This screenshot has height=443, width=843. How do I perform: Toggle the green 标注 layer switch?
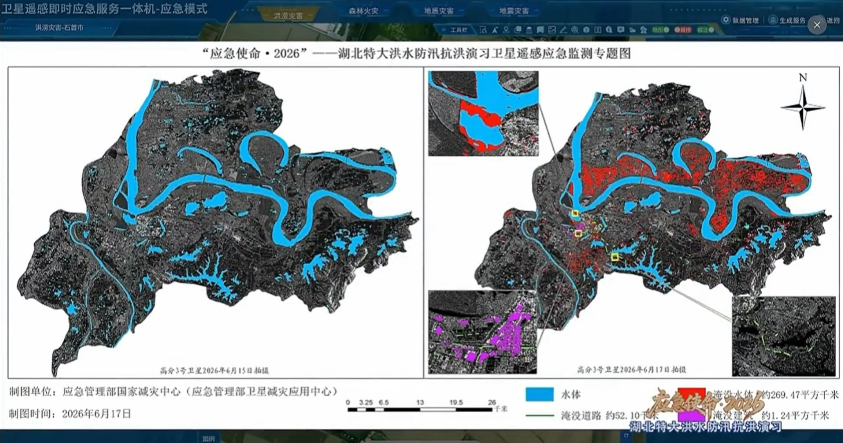pos(705,30)
